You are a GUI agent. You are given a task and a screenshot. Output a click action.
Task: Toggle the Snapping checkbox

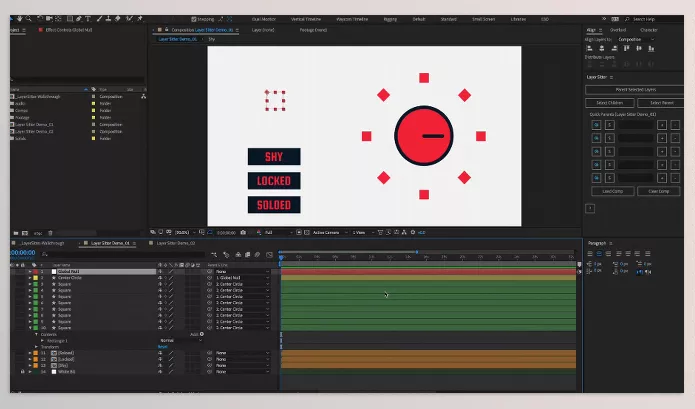[194, 19]
